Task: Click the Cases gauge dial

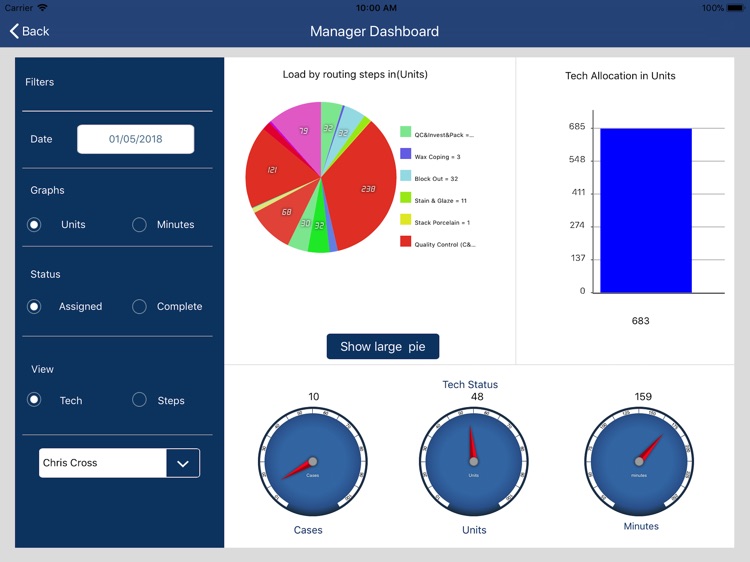Action: click(313, 461)
